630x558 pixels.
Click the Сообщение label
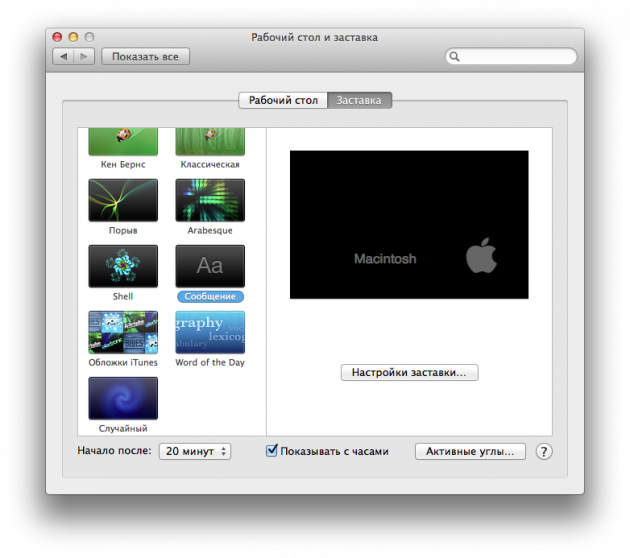pyautogui.click(x=210, y=296)
